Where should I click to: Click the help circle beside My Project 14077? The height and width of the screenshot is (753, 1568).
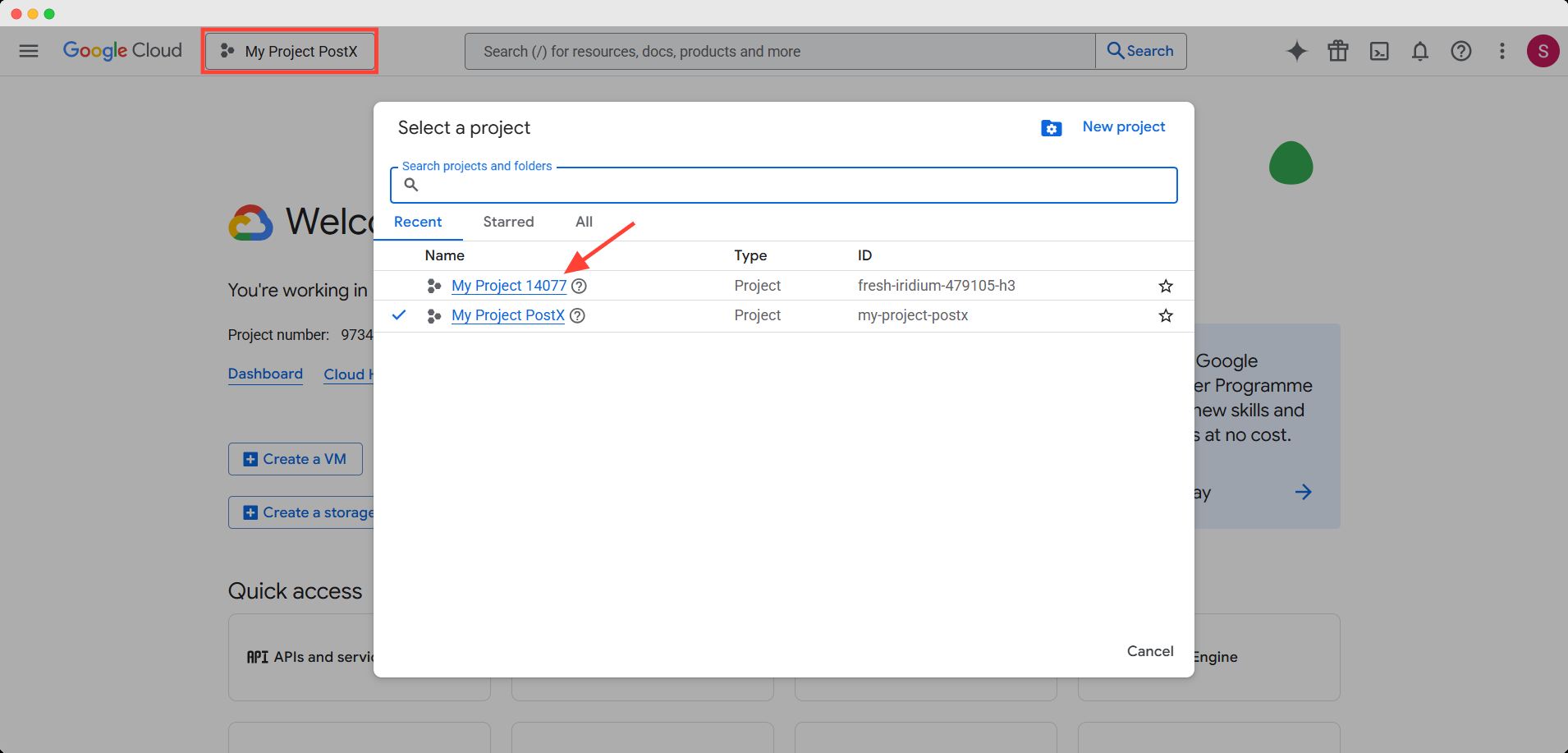pyautogui.click(x=580, y=286)
